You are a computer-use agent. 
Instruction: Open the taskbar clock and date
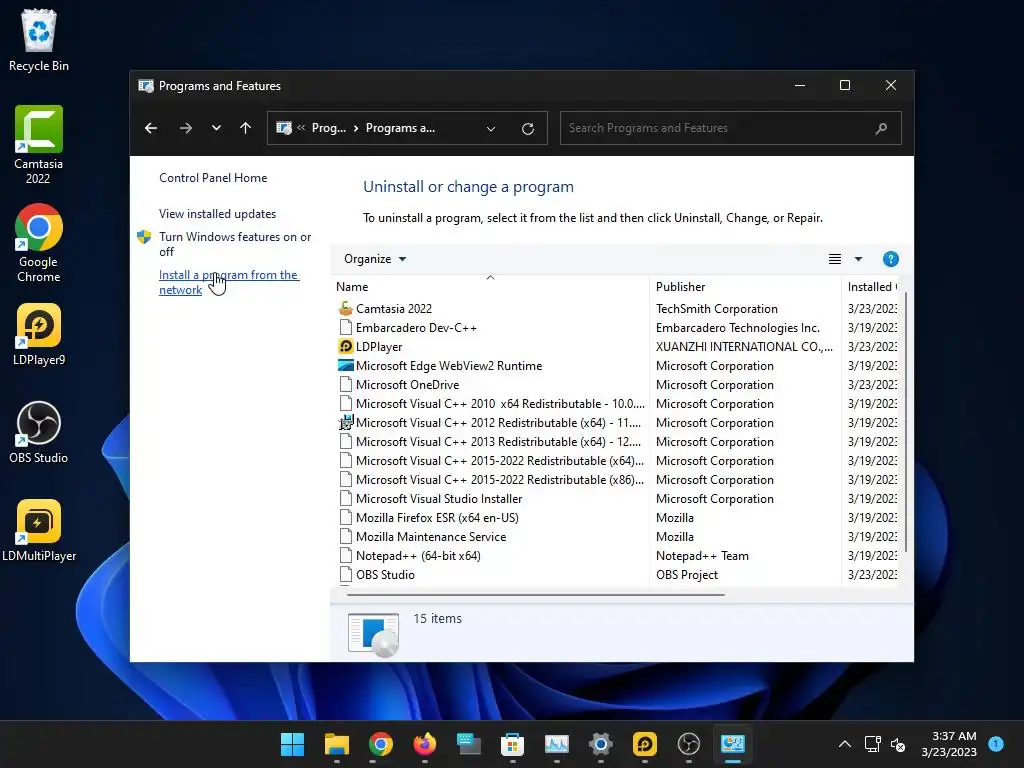point(949,744)
